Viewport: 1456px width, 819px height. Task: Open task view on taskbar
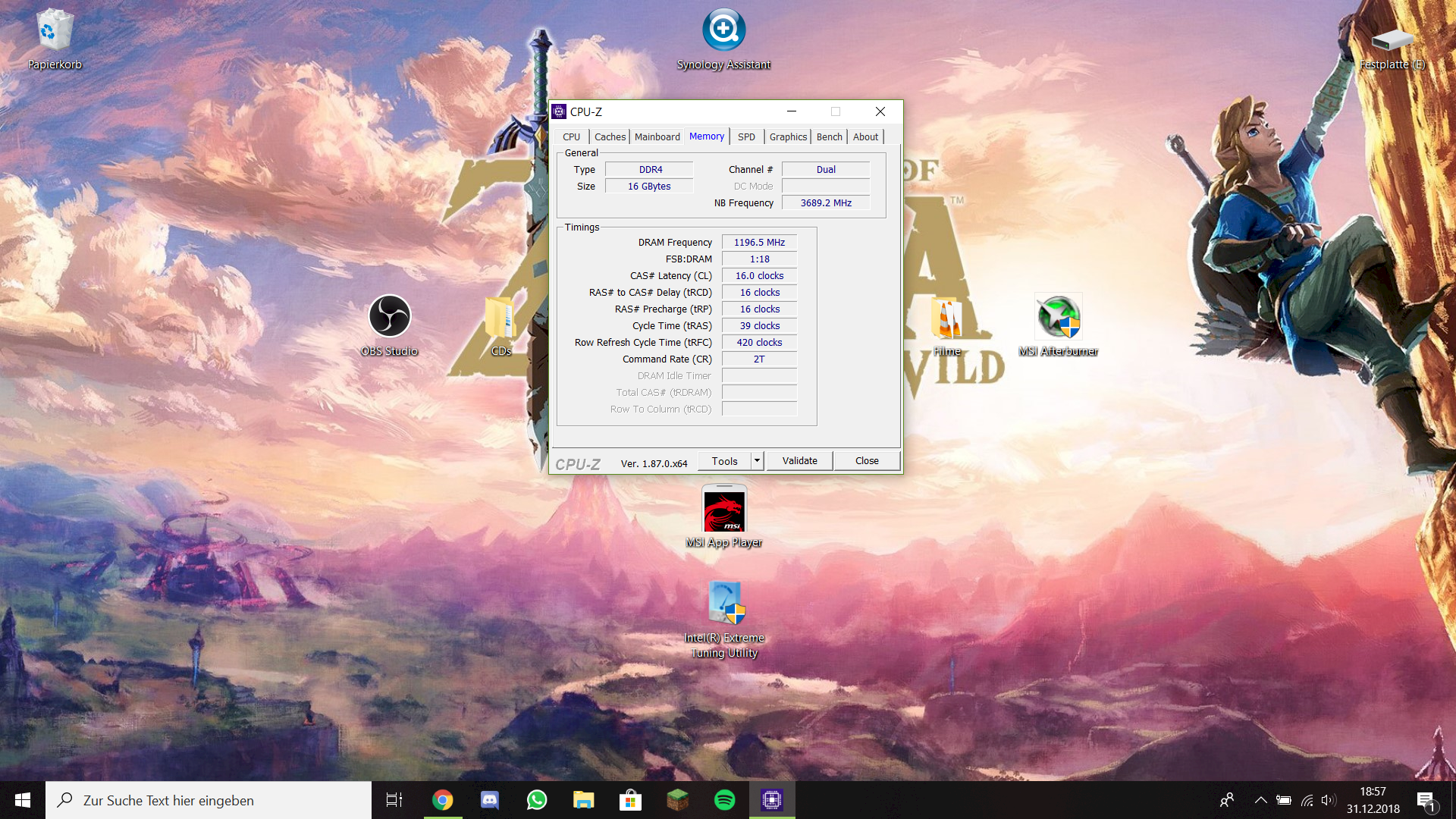(x=394, y=799)
